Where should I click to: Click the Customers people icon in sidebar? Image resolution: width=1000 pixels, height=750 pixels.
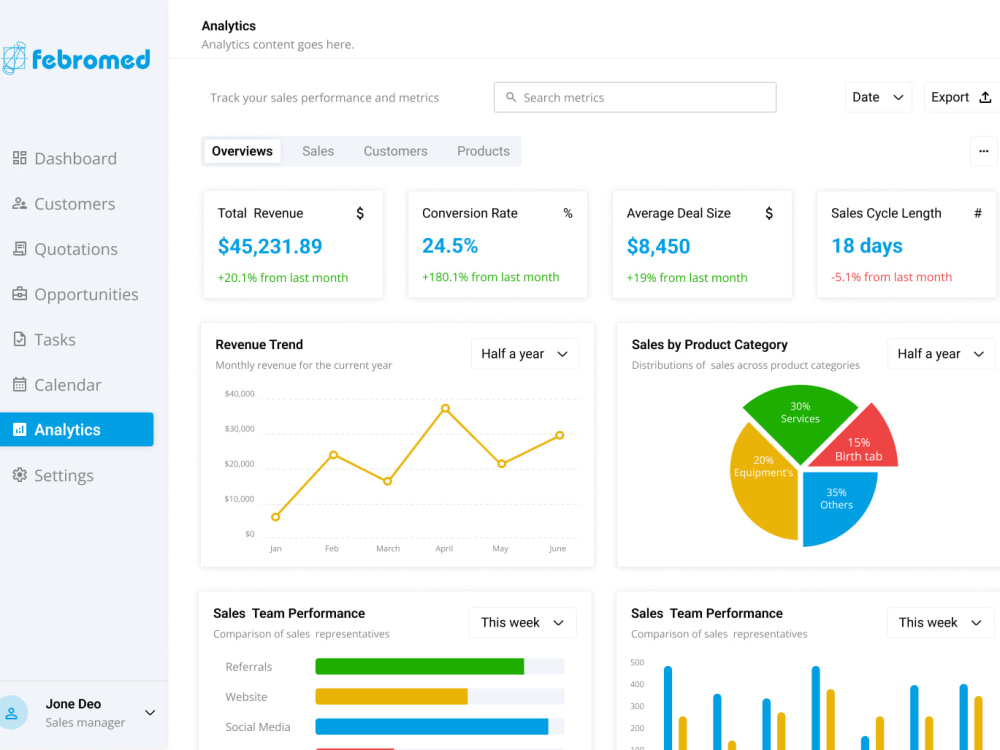20,203
